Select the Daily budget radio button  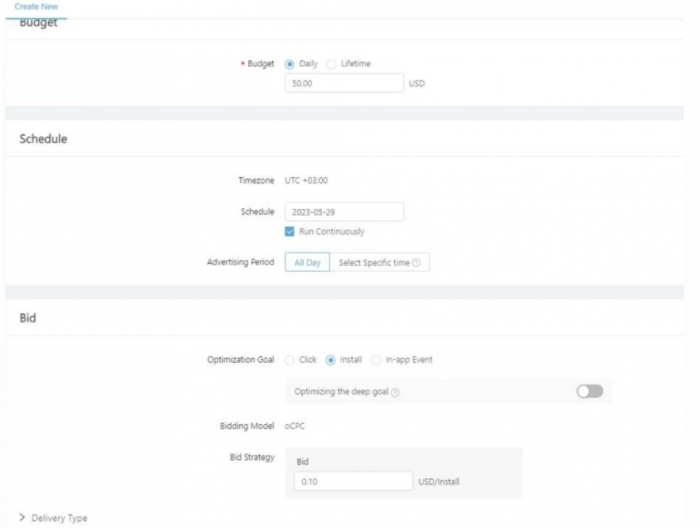290,64
